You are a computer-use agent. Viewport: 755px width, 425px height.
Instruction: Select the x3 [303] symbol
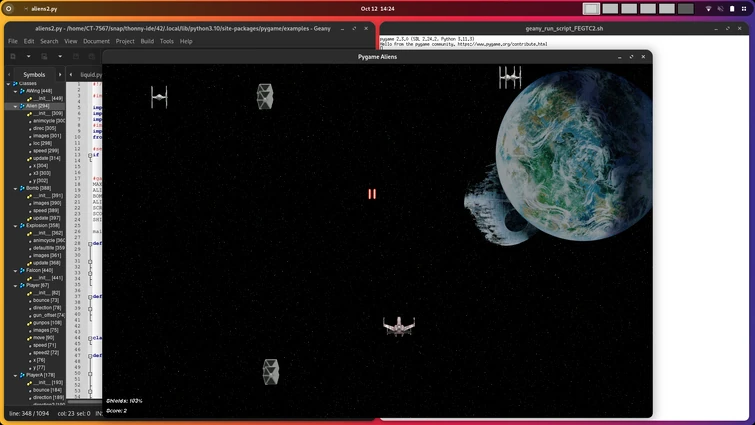click(42, 173)
